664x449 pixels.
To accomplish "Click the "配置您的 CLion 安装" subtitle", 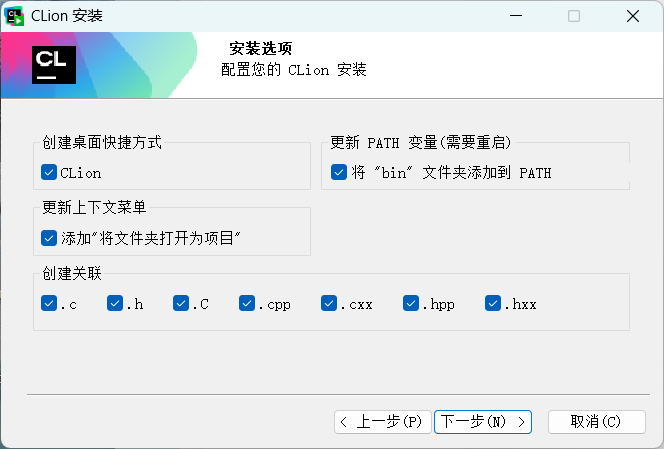I will pyautogui.click(x=294, y=69).
